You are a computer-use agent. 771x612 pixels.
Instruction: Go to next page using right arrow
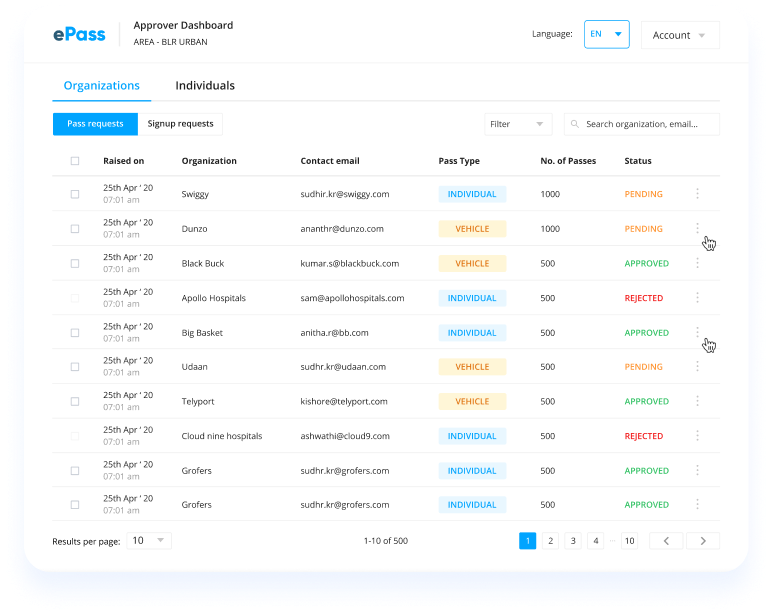(x=703, y=541)
